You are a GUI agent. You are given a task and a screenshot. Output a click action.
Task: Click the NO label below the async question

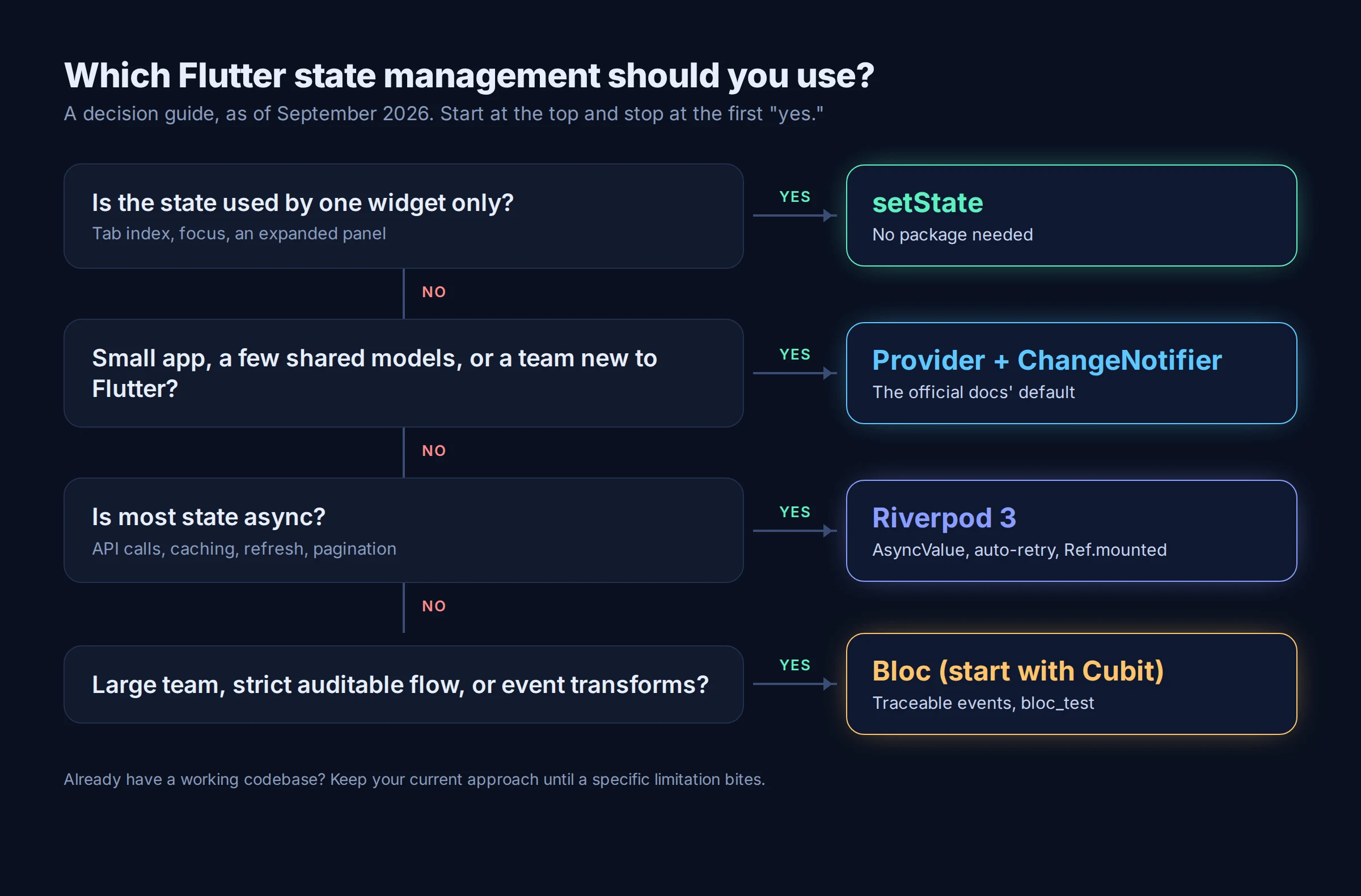pos(433,607)
